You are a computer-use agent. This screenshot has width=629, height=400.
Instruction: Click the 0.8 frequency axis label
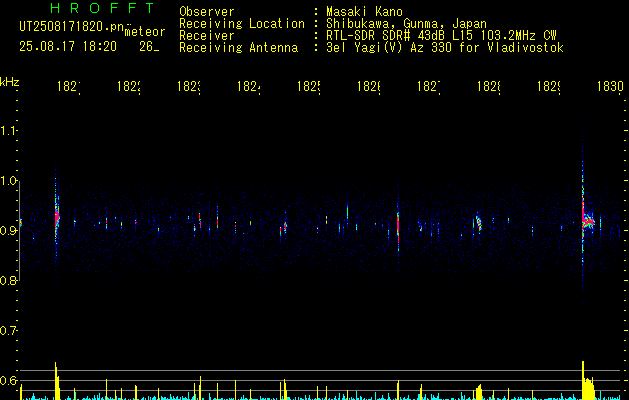point(8,281)
